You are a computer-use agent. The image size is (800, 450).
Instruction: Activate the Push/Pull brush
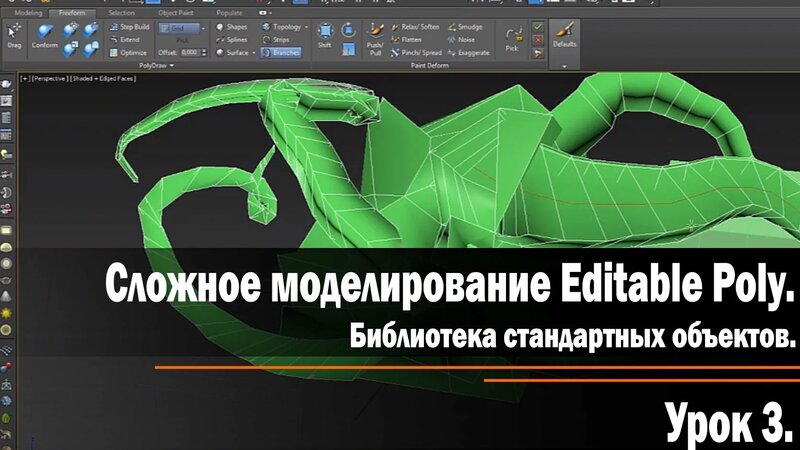[375, 39]
